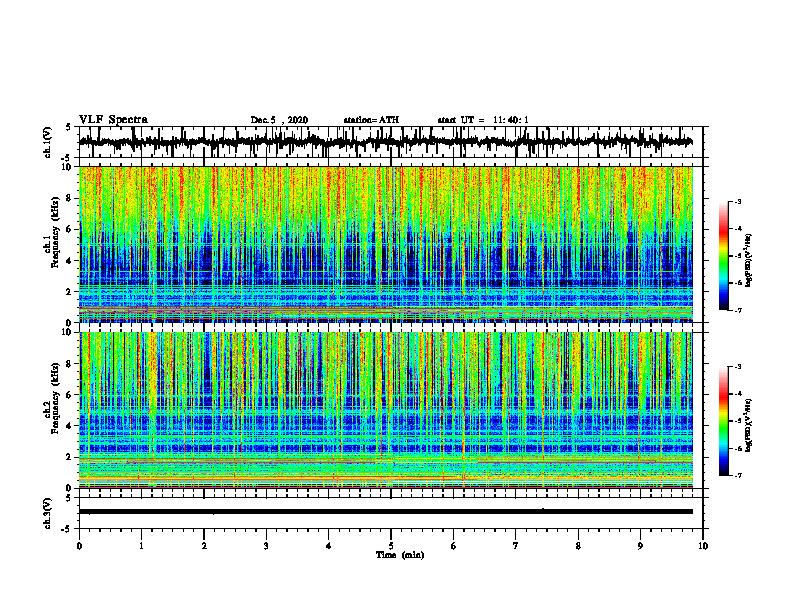792x612 pixels.
Task: Click the ch.3 flat voltage trace
Action: [385, 512]
